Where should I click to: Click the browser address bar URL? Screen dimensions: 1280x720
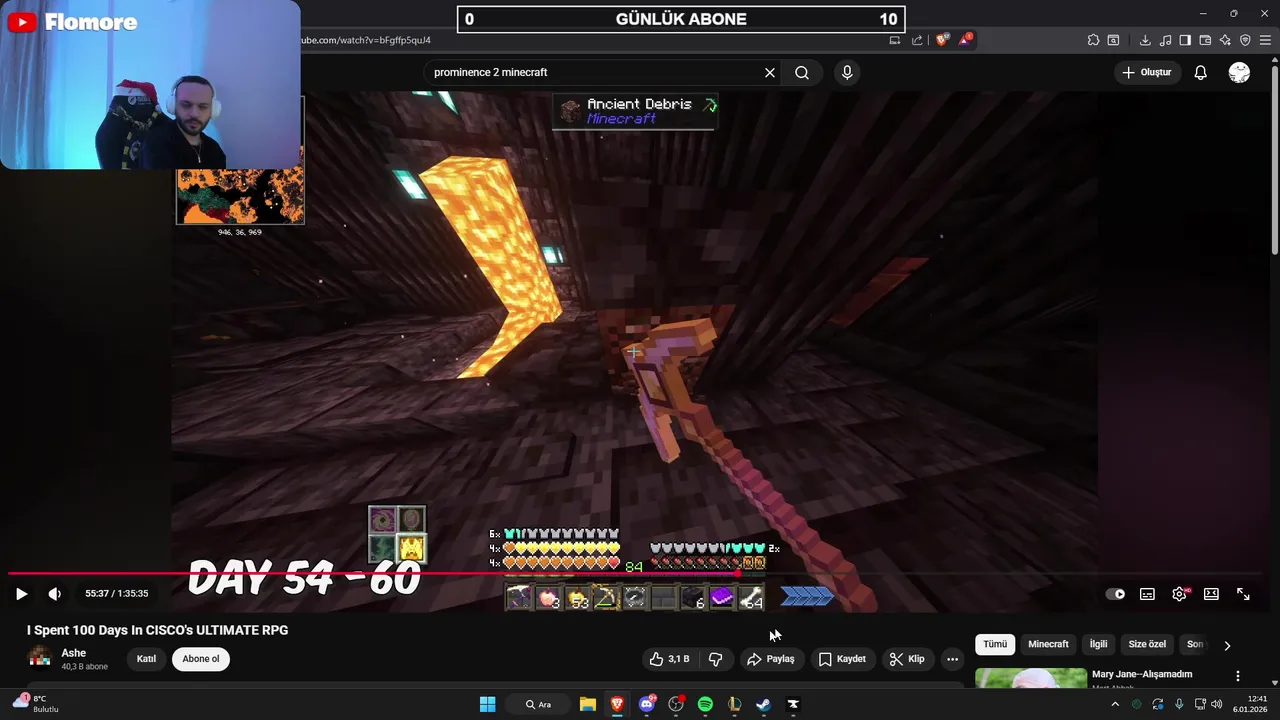[x=366, y=40]
